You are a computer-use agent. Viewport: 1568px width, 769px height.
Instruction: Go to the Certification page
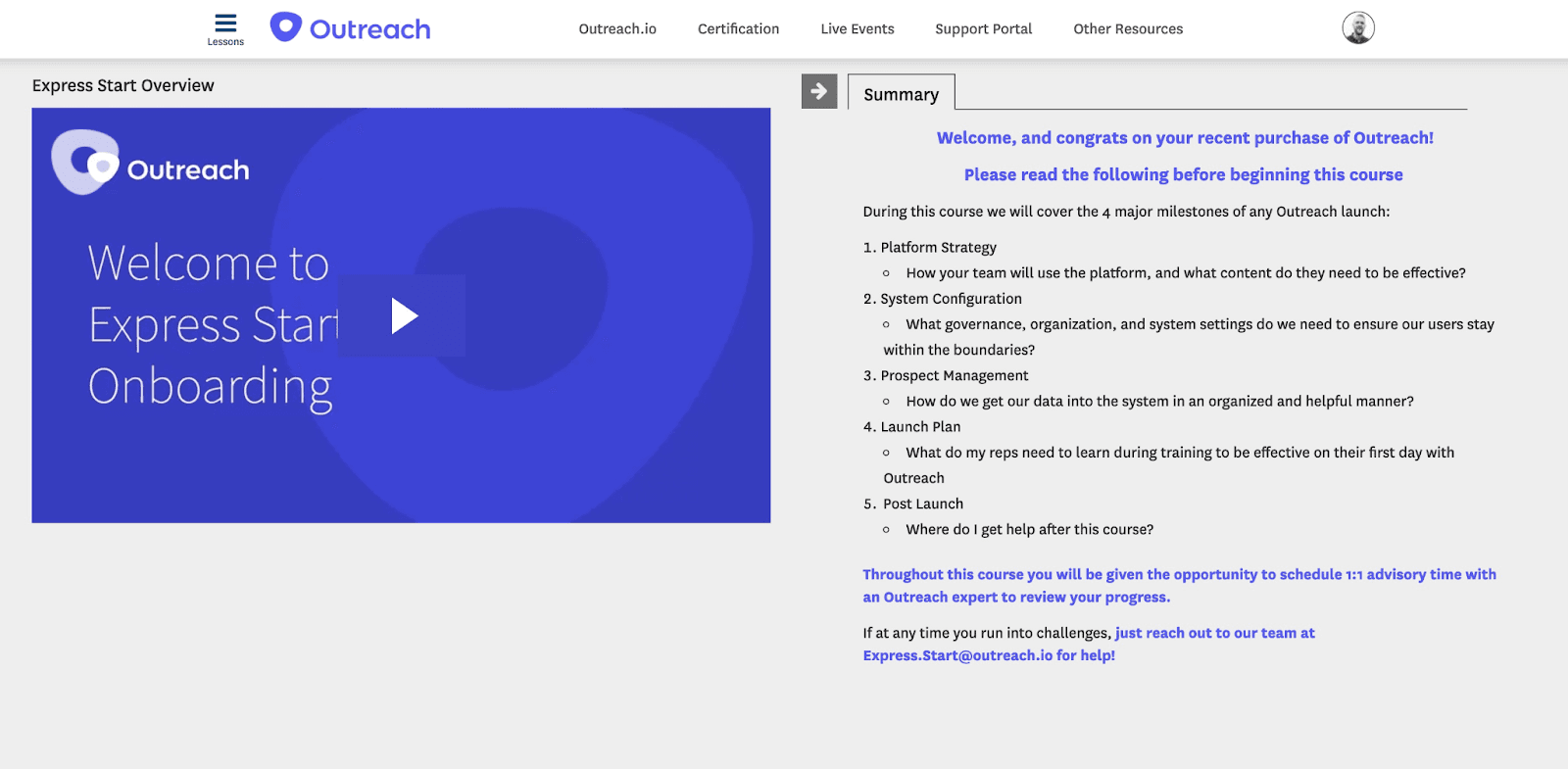(x=738, y=28)
